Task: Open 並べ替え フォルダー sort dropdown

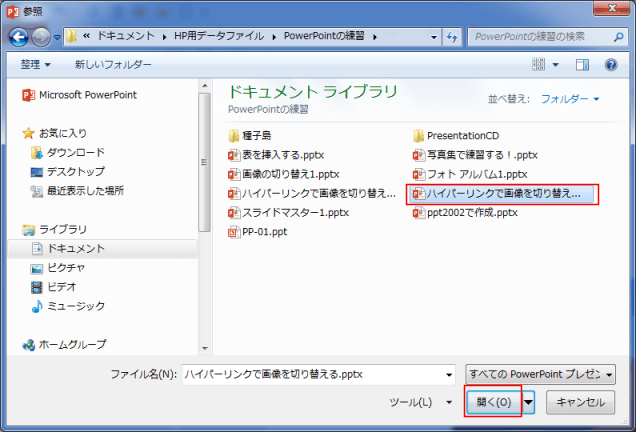Action: pos(570,99)
